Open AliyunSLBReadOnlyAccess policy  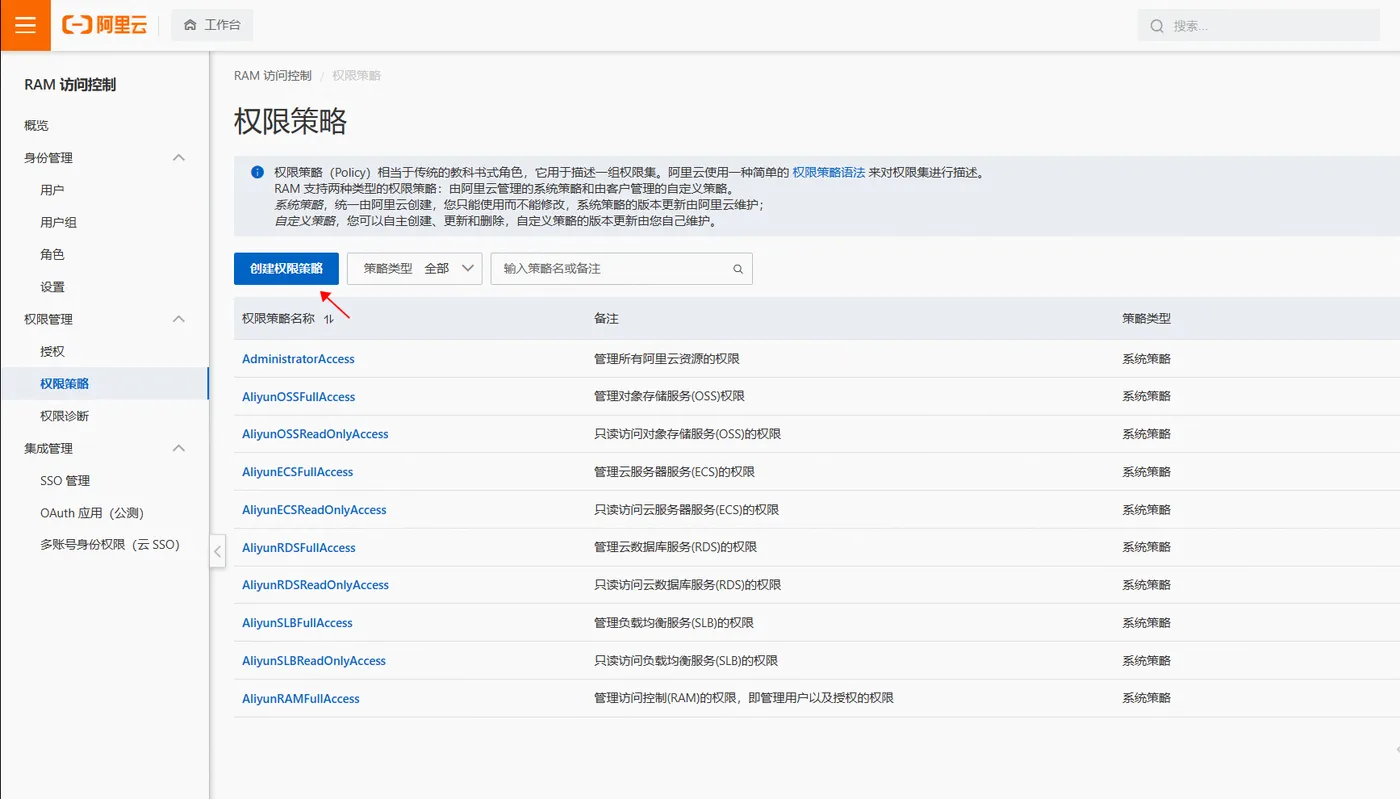pyautogui.click(x=314, y=661)
